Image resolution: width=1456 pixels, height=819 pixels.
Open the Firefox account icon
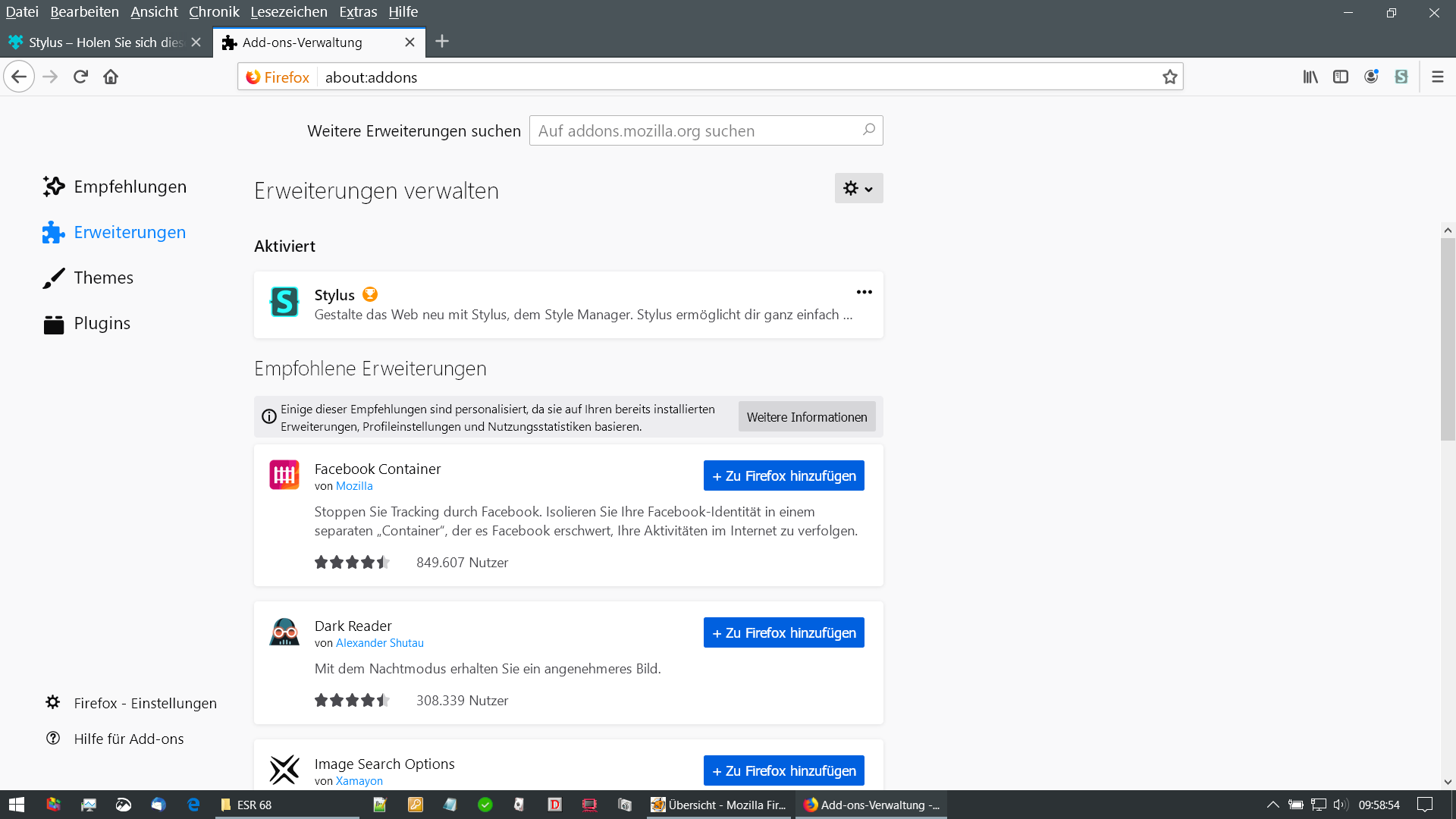pyautogui.click(x=1370, y=77)
